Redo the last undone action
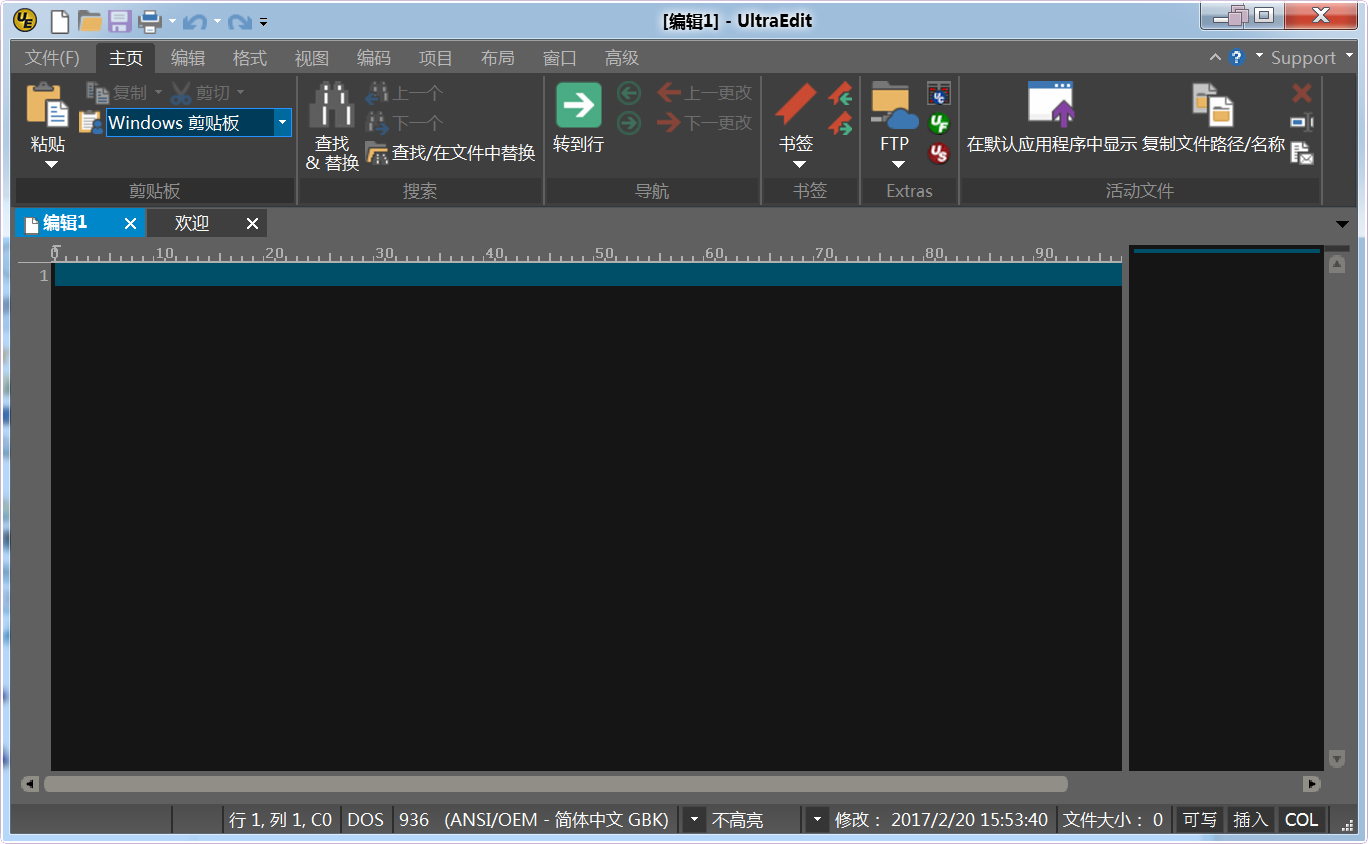 coord(239,21)
